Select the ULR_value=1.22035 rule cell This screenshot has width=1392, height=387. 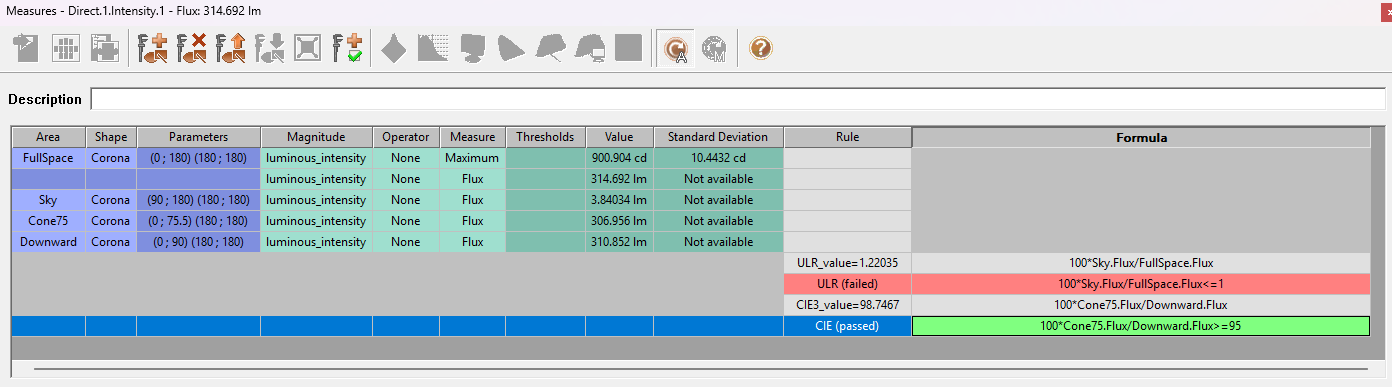[x=848, y=263]
